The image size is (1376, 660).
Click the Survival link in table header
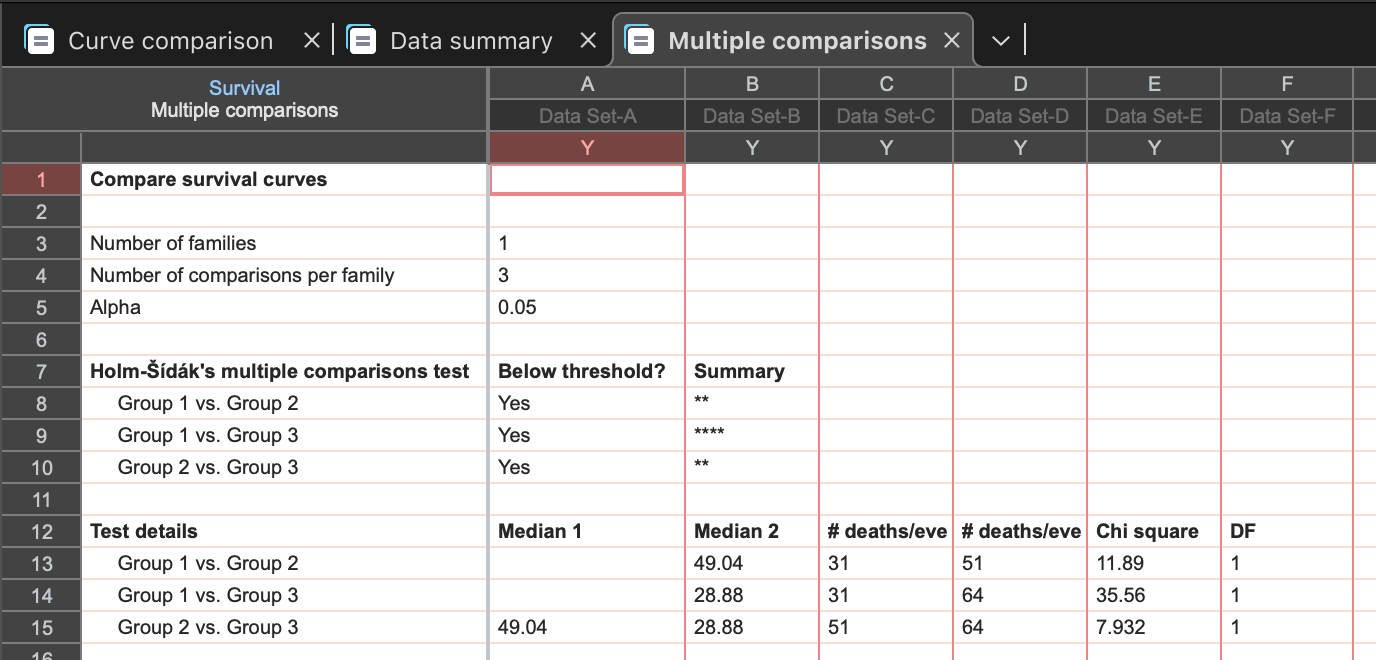tap(244, 88)
